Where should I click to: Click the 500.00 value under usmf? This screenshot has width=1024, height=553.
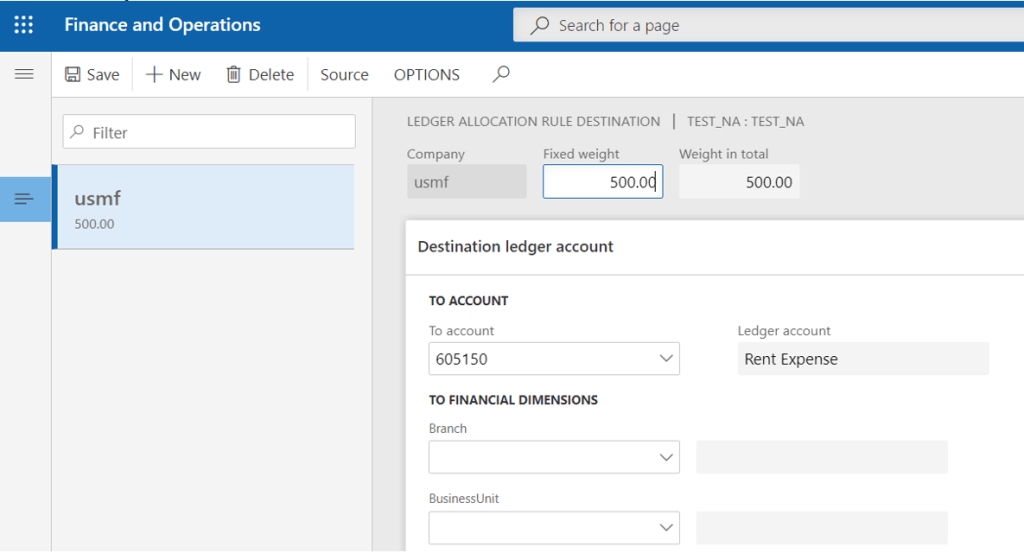pos(94,224)
